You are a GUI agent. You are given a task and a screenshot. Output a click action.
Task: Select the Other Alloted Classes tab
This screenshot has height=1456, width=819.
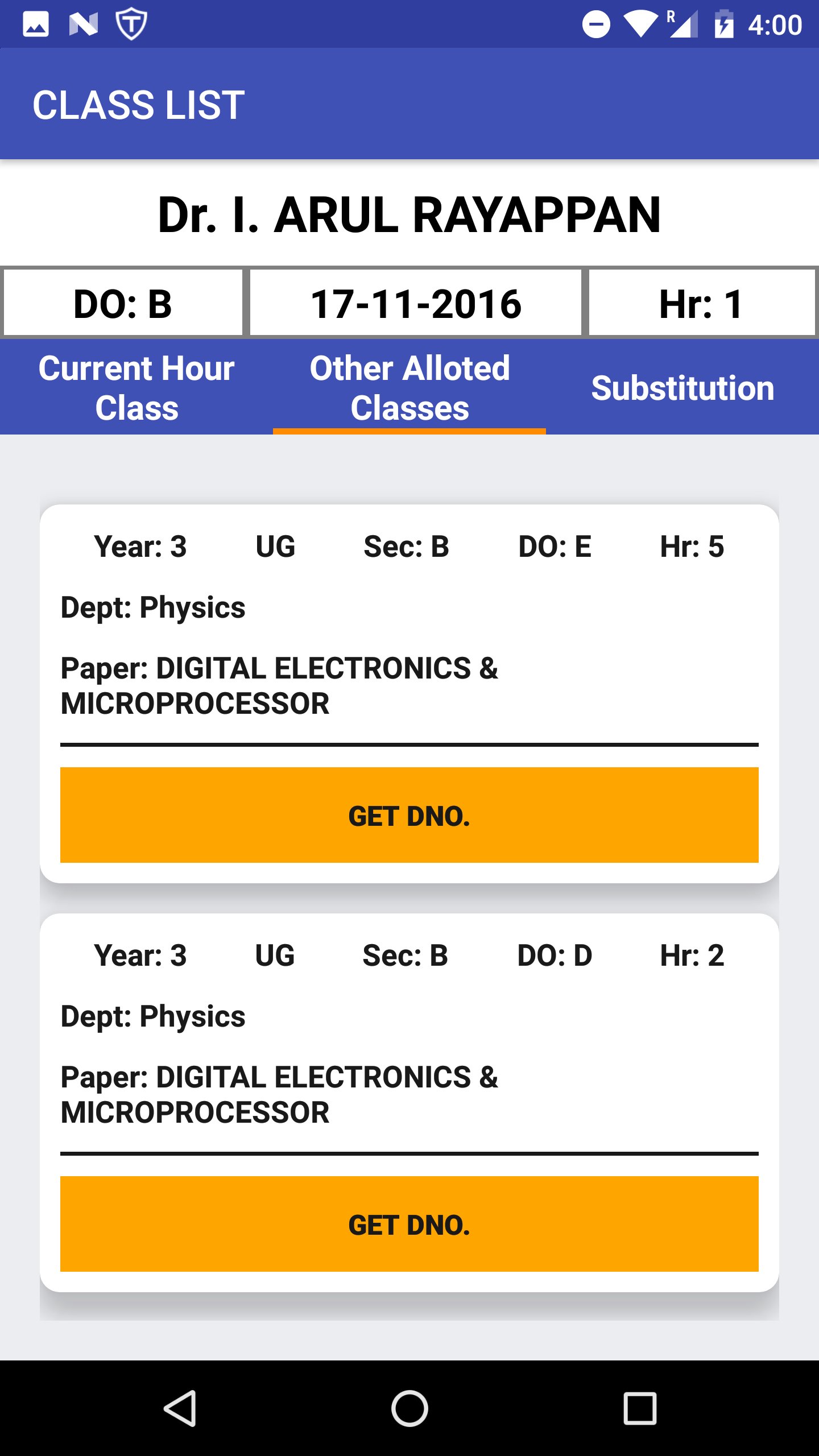409,387
